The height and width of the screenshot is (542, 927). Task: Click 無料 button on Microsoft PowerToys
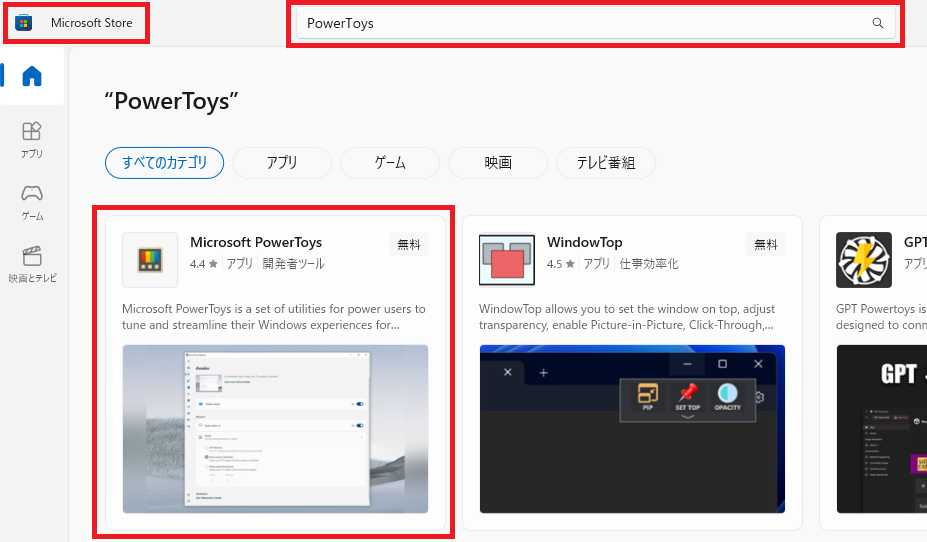click(409, 244)
